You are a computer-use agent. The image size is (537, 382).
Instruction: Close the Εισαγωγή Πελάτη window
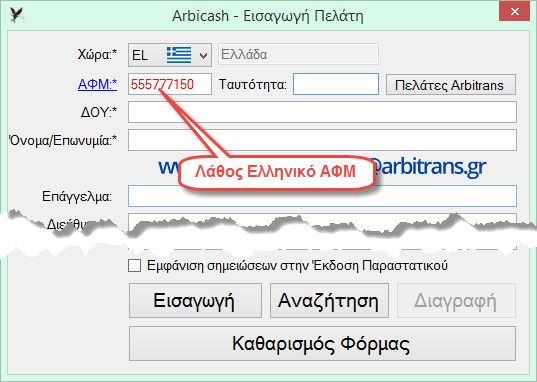tap(514, 12)
